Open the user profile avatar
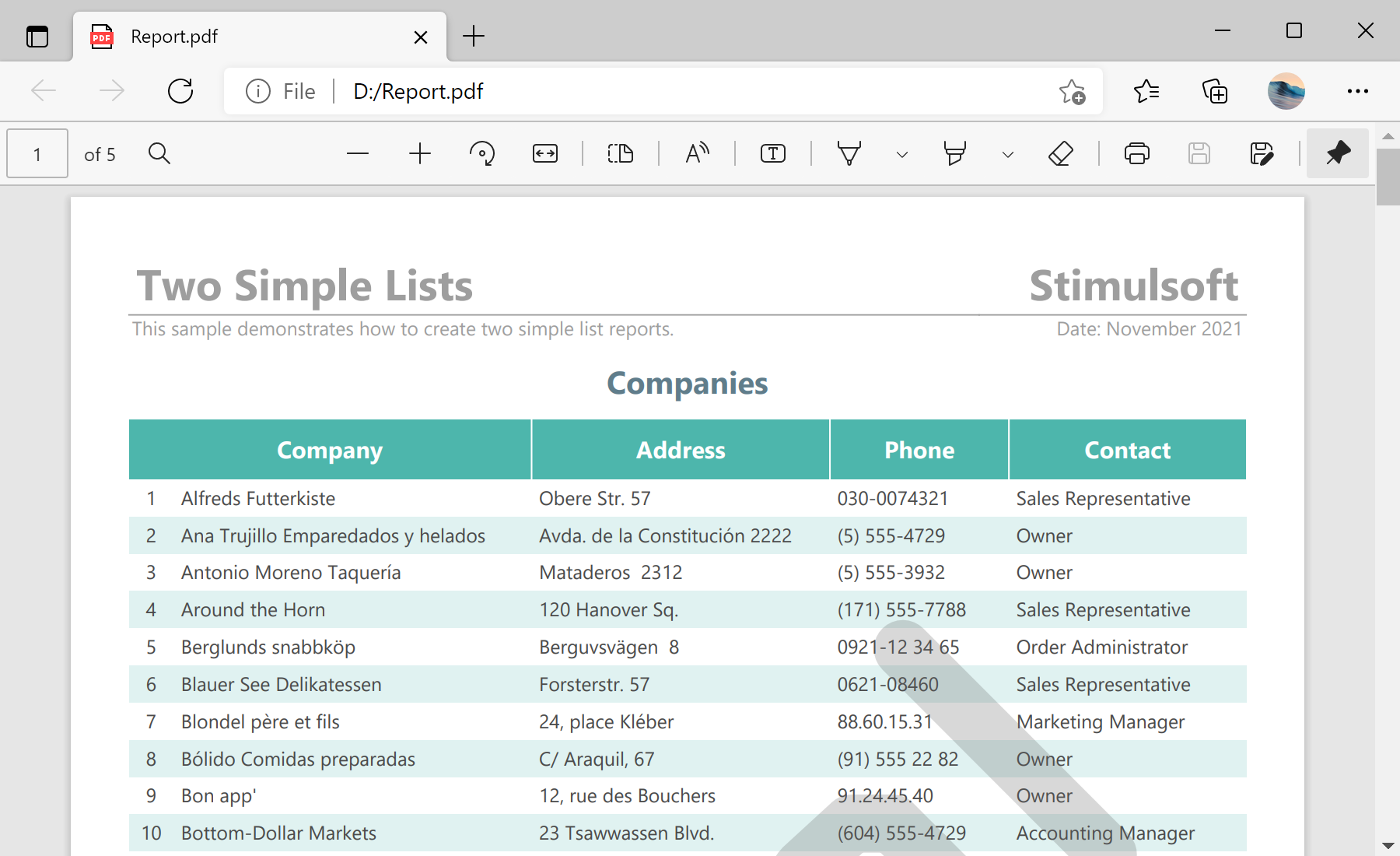This screenshot has height=856, width=1400. coord(1286,91)
